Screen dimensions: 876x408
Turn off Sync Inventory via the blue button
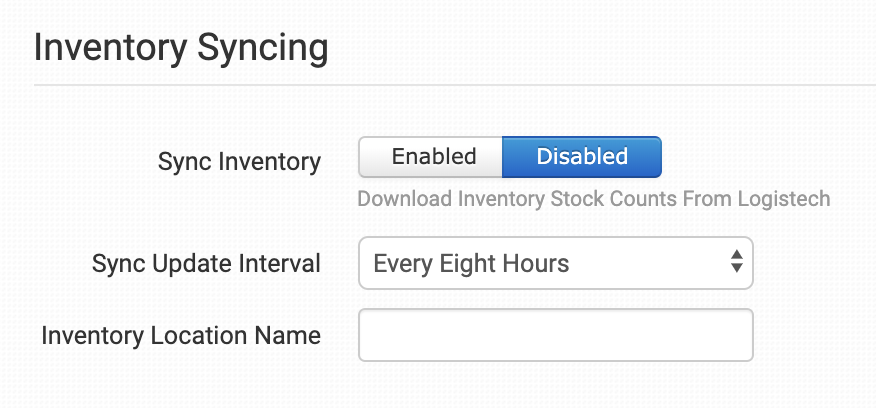pyautogui.click(x=582, y=157)
